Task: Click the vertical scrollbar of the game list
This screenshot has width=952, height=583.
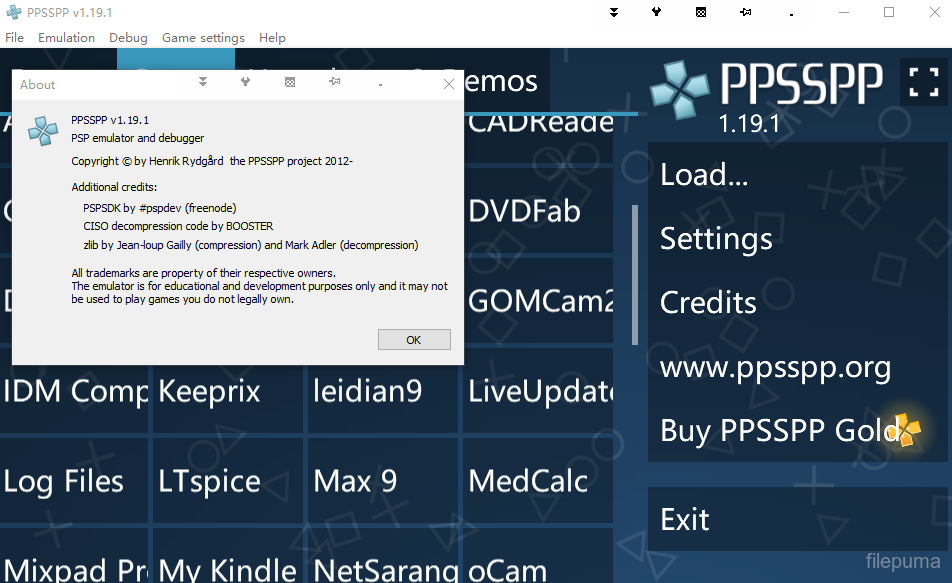Action: tap(634, 275)
